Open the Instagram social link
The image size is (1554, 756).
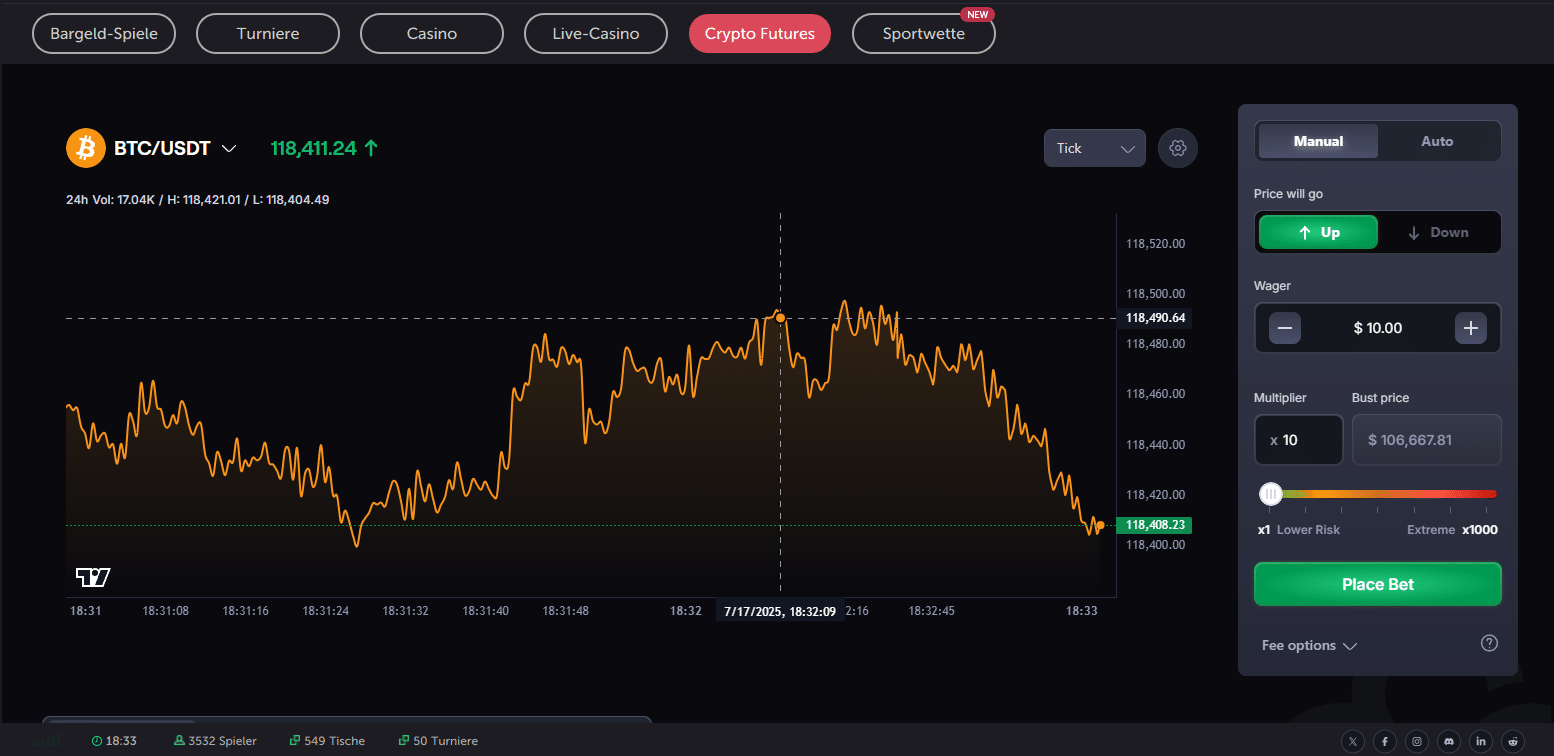(1416, 741)
